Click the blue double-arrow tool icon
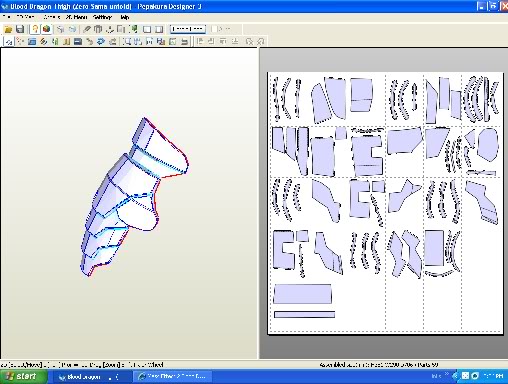The image size is (508, 384). pos(101,42)
